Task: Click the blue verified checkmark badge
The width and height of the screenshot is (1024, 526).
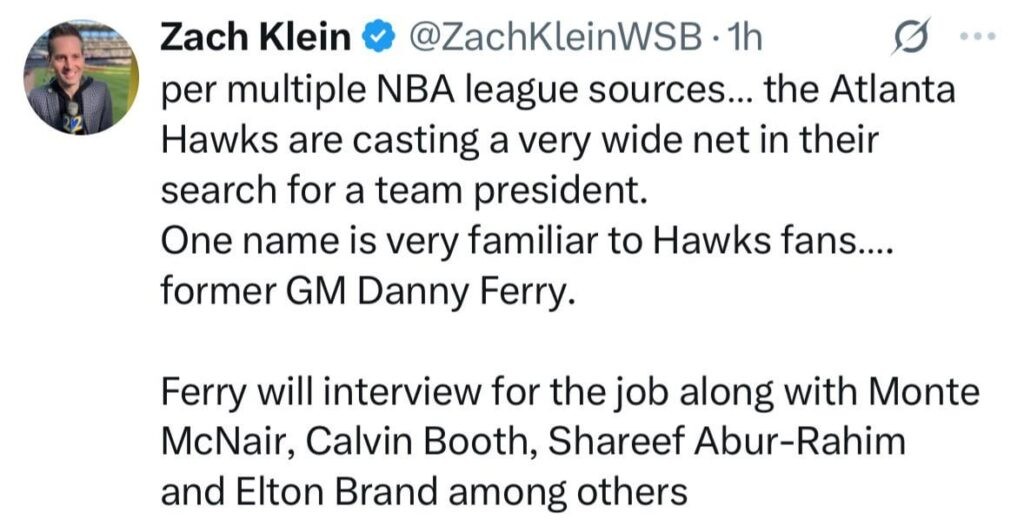Action: (x=375, y=39)
